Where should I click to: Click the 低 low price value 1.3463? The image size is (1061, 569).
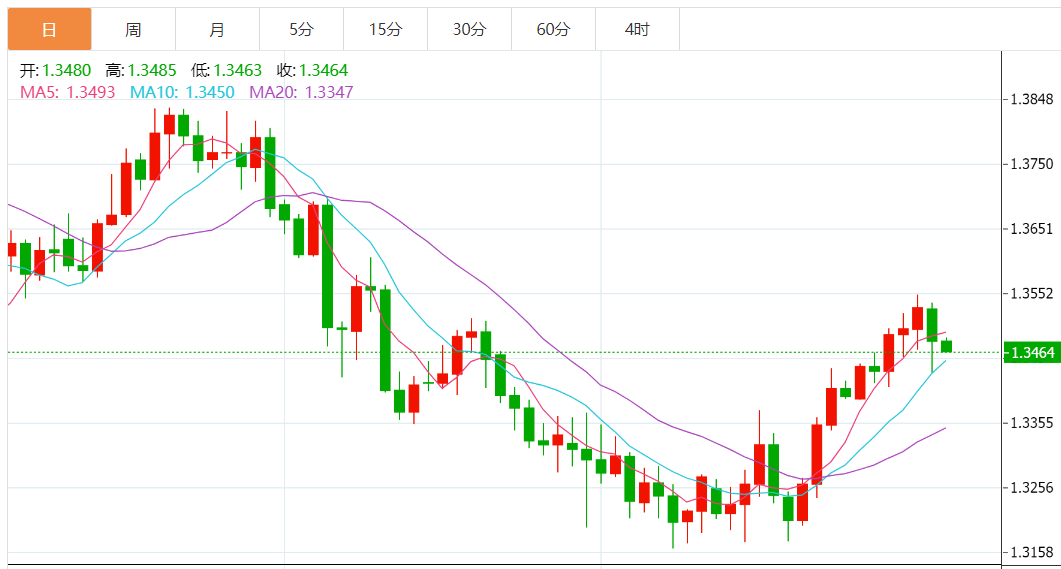coord(237,71)
